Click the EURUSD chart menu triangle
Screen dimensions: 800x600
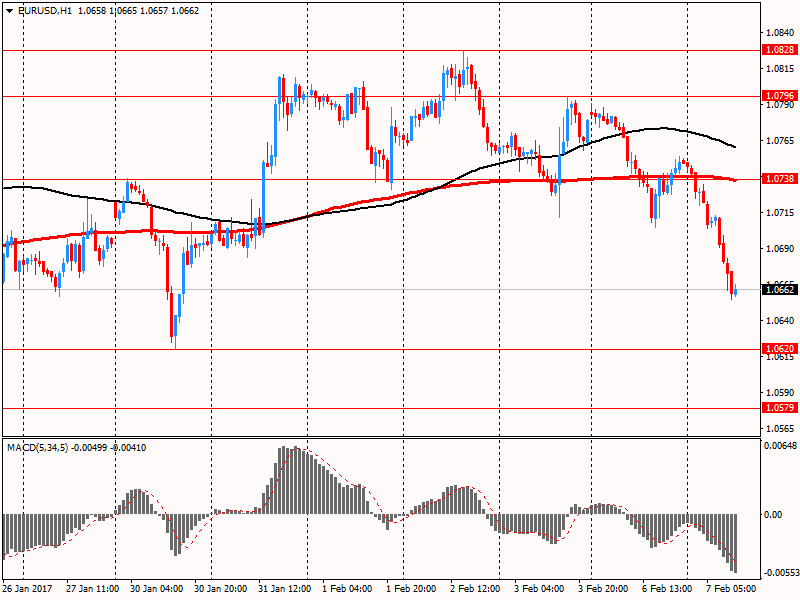[10, 11]
